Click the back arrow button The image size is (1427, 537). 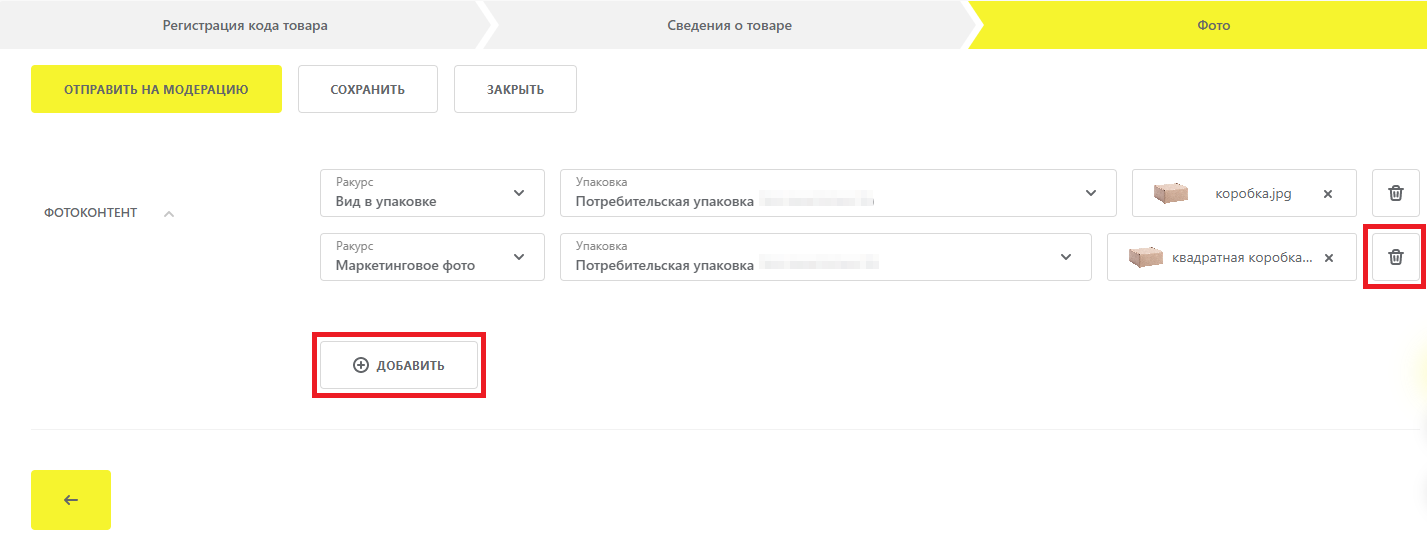click(x=71, y=500)
